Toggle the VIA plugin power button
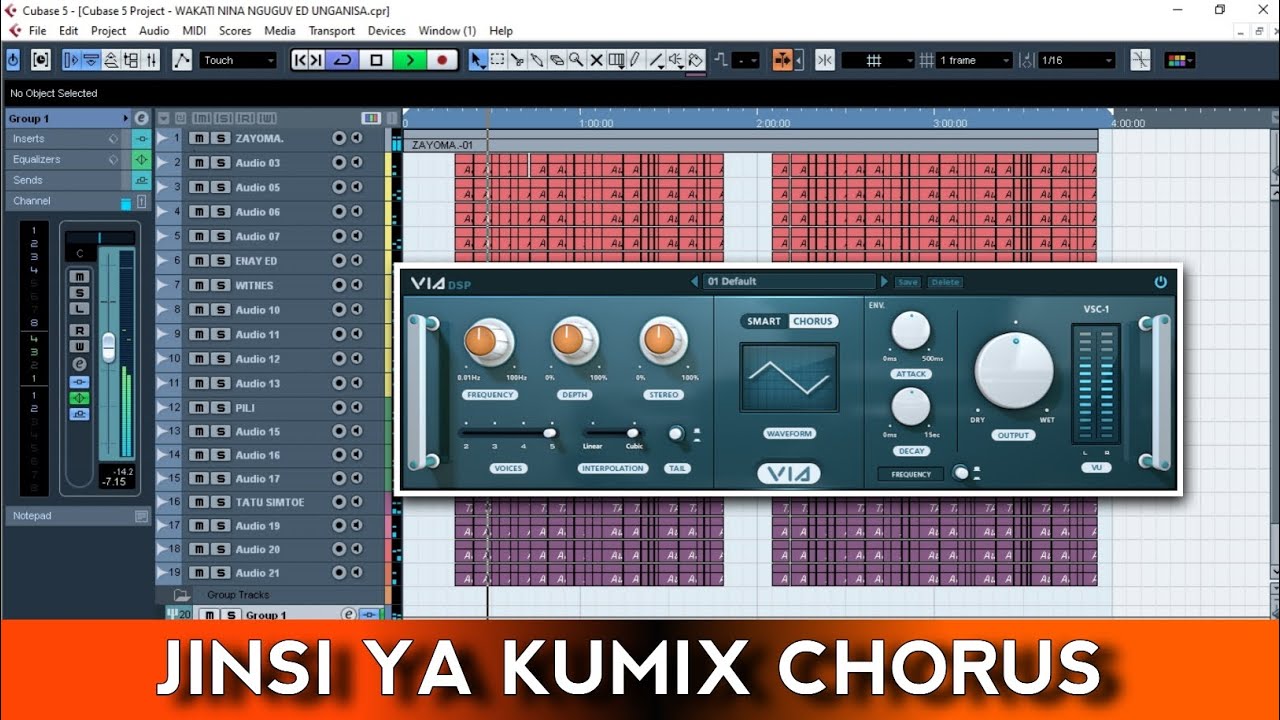Viewport: 1280px width, 720px height. point(1160,282)
